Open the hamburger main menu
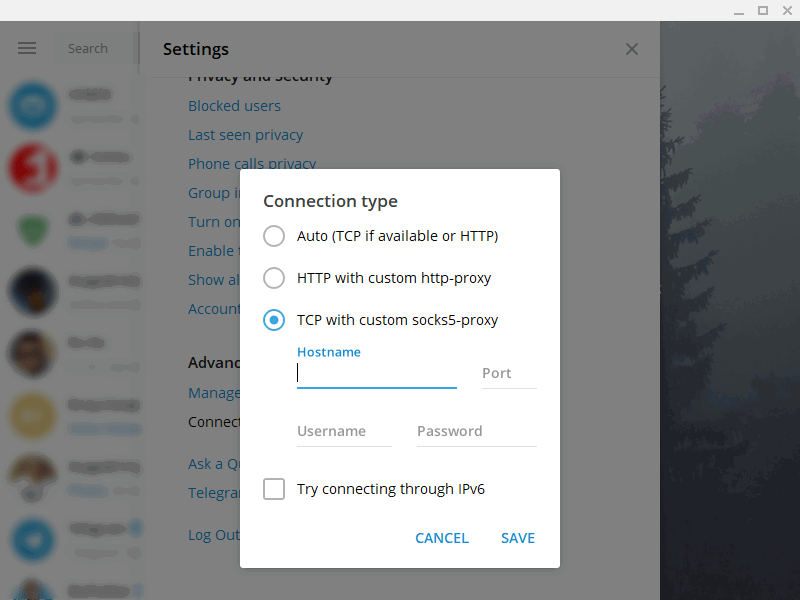The height and width of the screenshot is (600, 800). coord(27,48)
